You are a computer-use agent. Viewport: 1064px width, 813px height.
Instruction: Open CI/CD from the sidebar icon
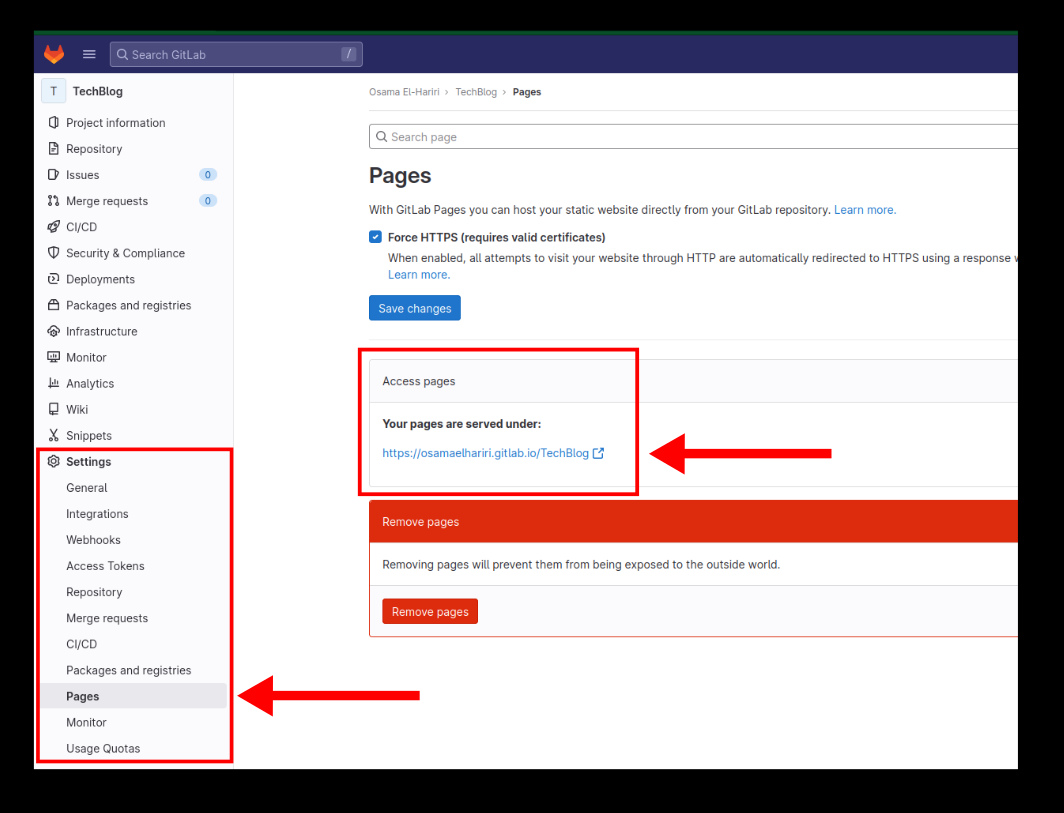tap(53, 226)
